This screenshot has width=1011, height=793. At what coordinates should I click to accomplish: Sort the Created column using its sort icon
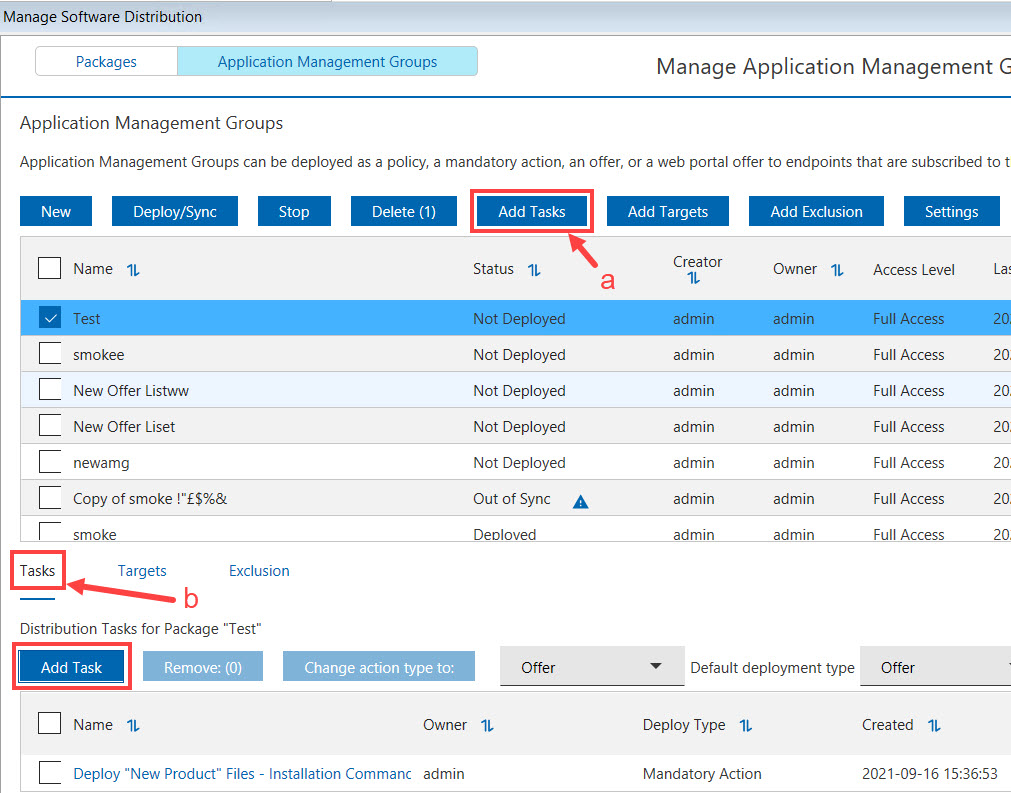pos(934,725)
